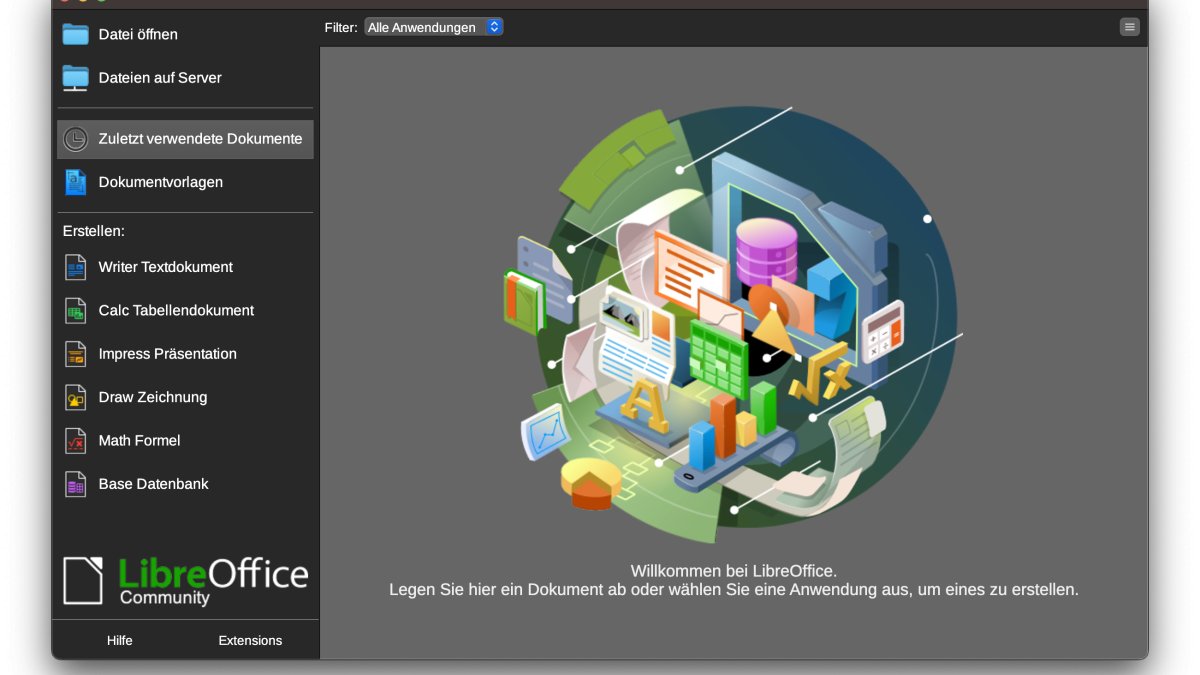Click the Dokumentvorlagen template icon
Viewport: 1200px width, 675px height.
(76, 182)
